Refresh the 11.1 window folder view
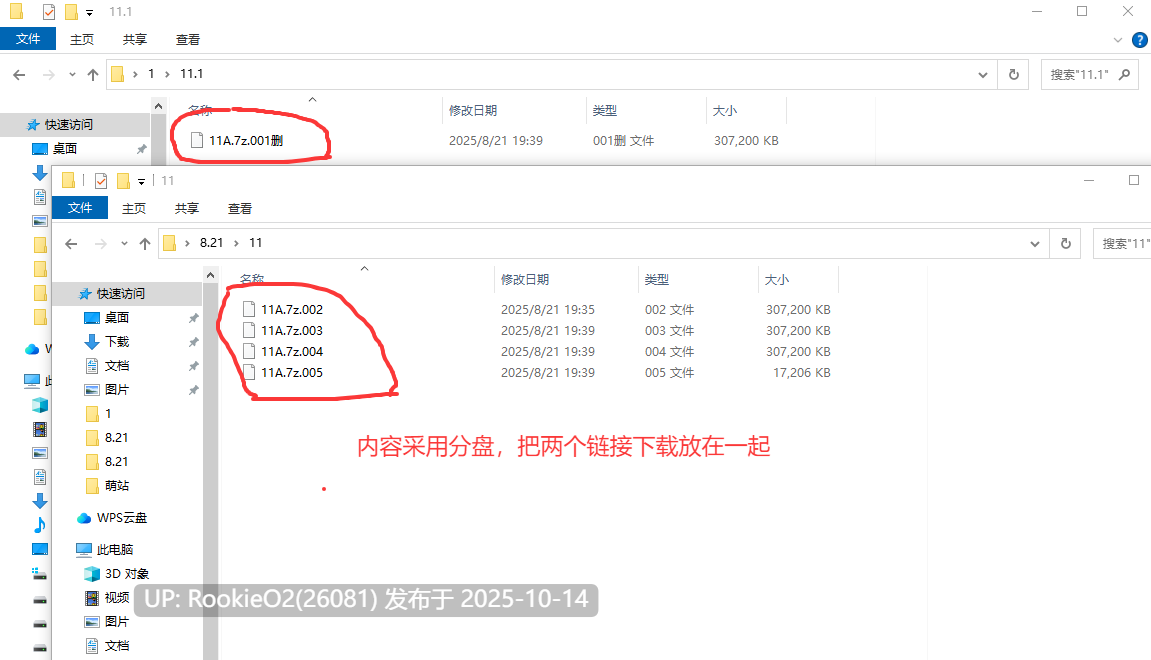1151x660 pixels. [x=1014, y=74]
